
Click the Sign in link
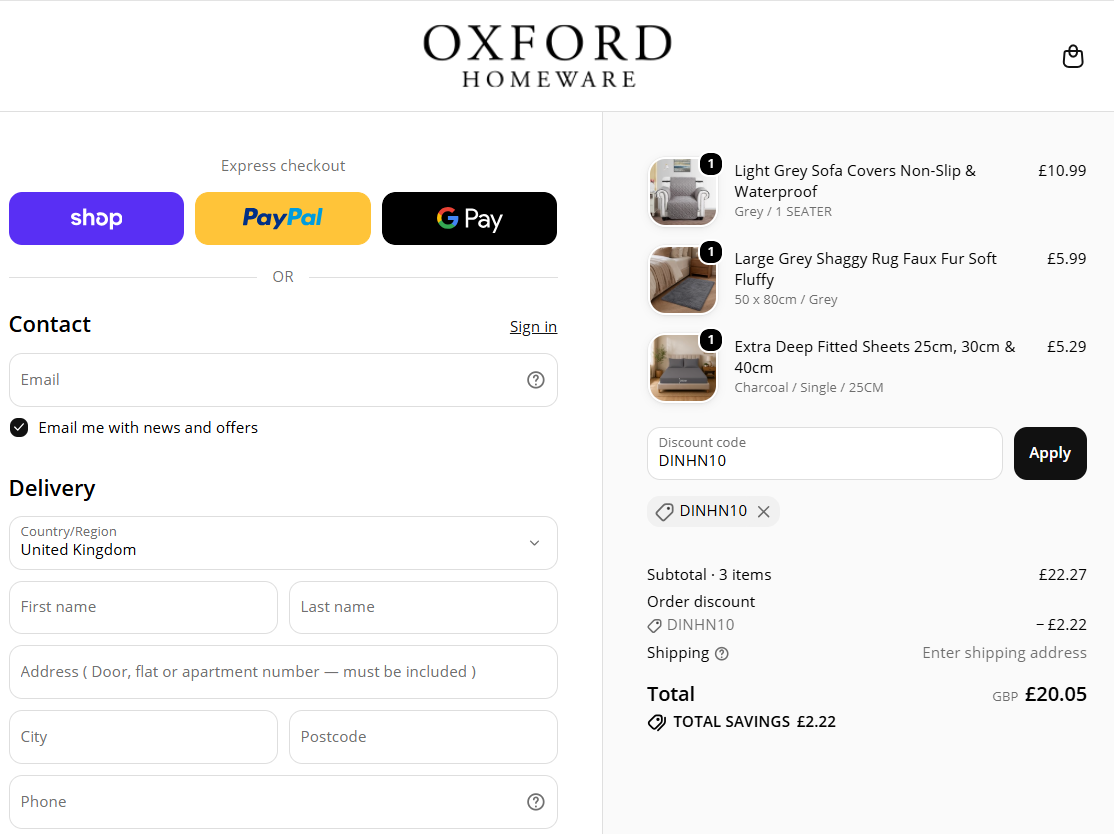tap(534, 327)
